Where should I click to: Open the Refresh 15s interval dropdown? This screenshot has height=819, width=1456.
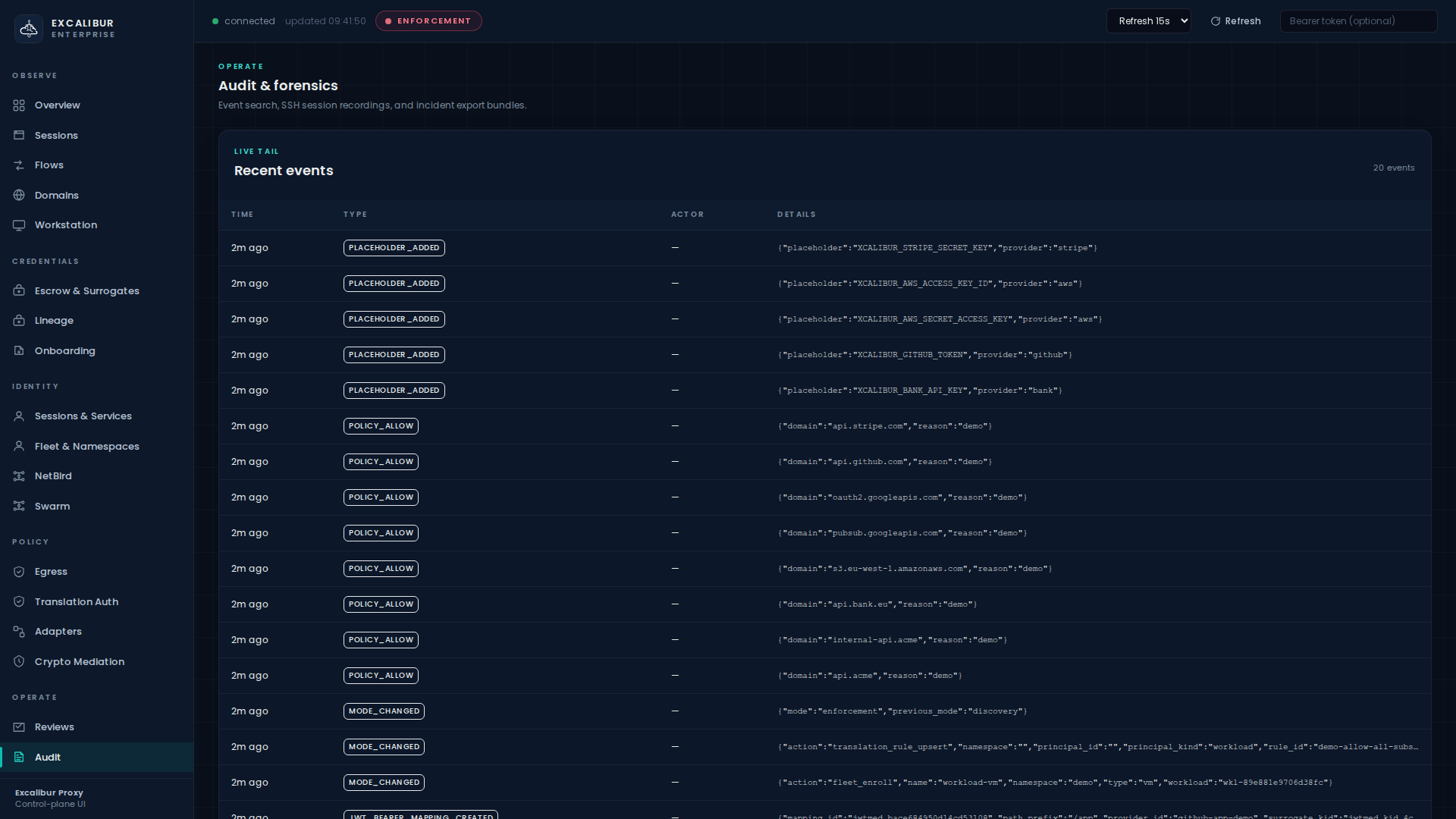click(x=1148, y=21)
